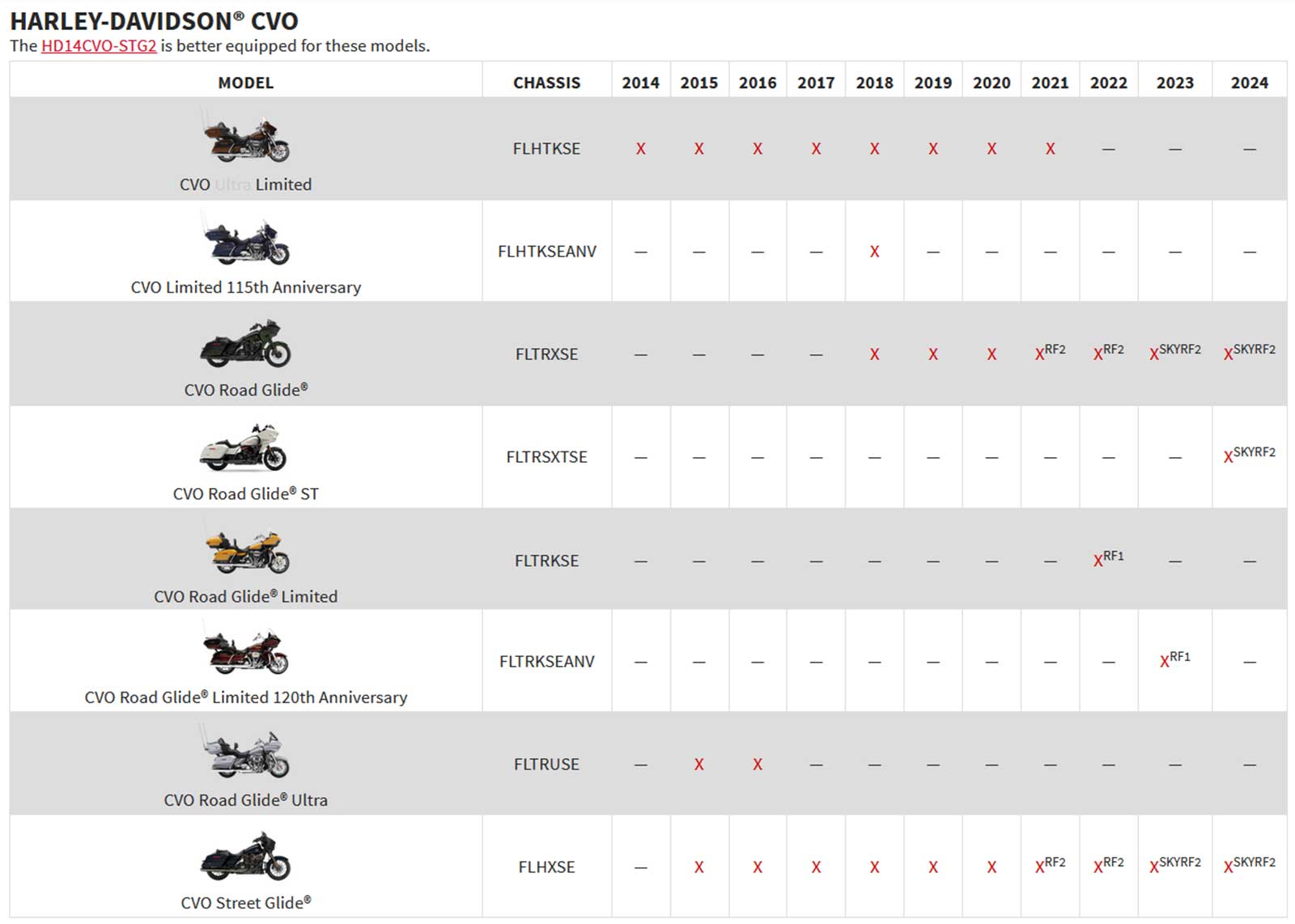1295x924 pixels.
Task: Click the Road Glide Limited 120th Anniversary image
Action: [246, 652]
